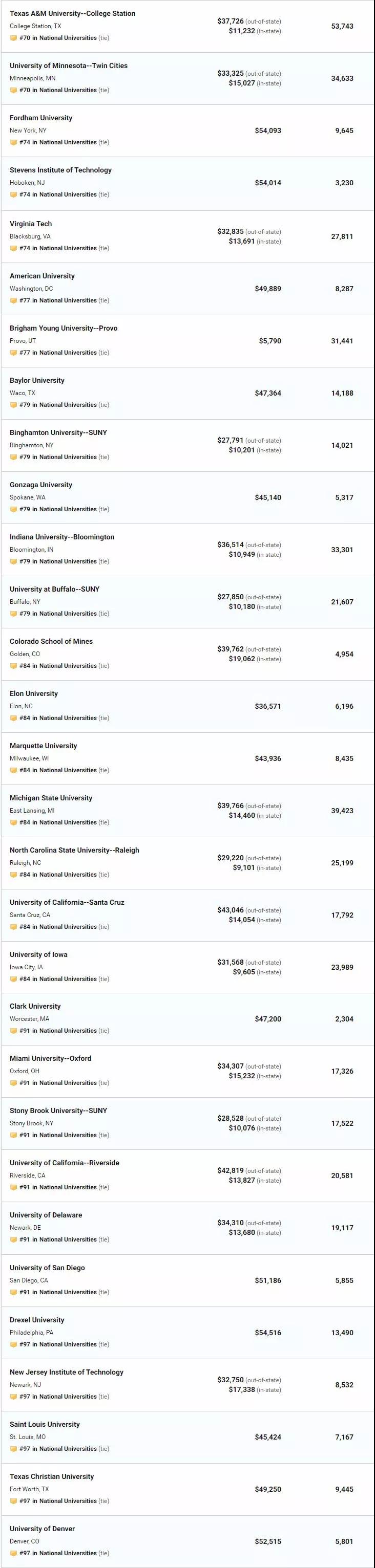
Task: Open the Colorado School of Mines link
Action: coord(51,641)
